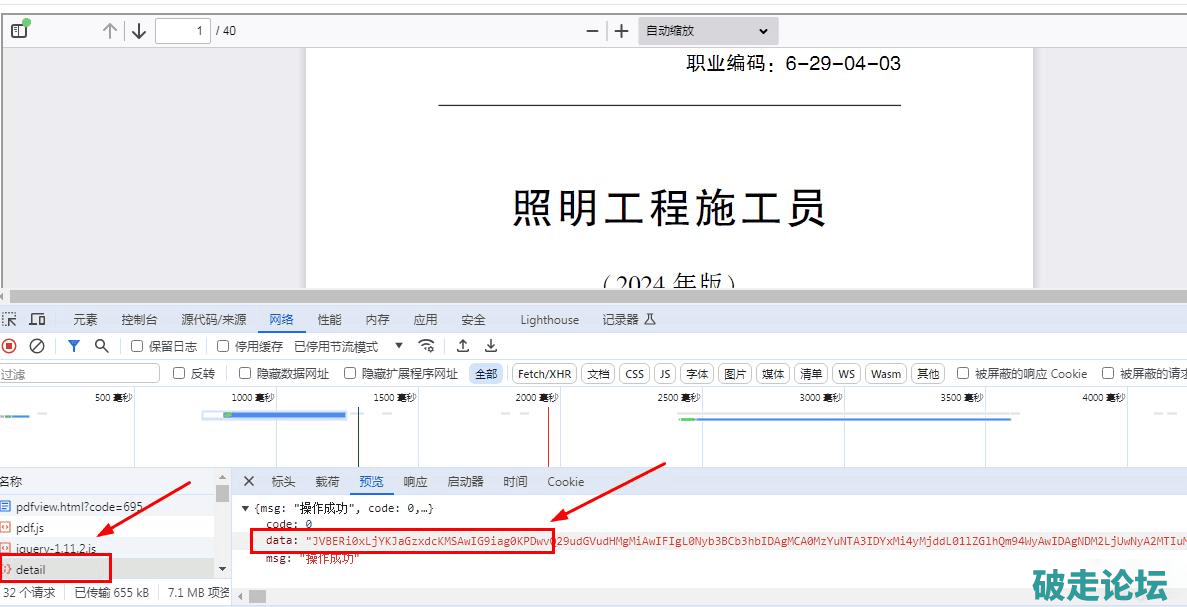Collapse the JSON response object tree

point(246,509)
